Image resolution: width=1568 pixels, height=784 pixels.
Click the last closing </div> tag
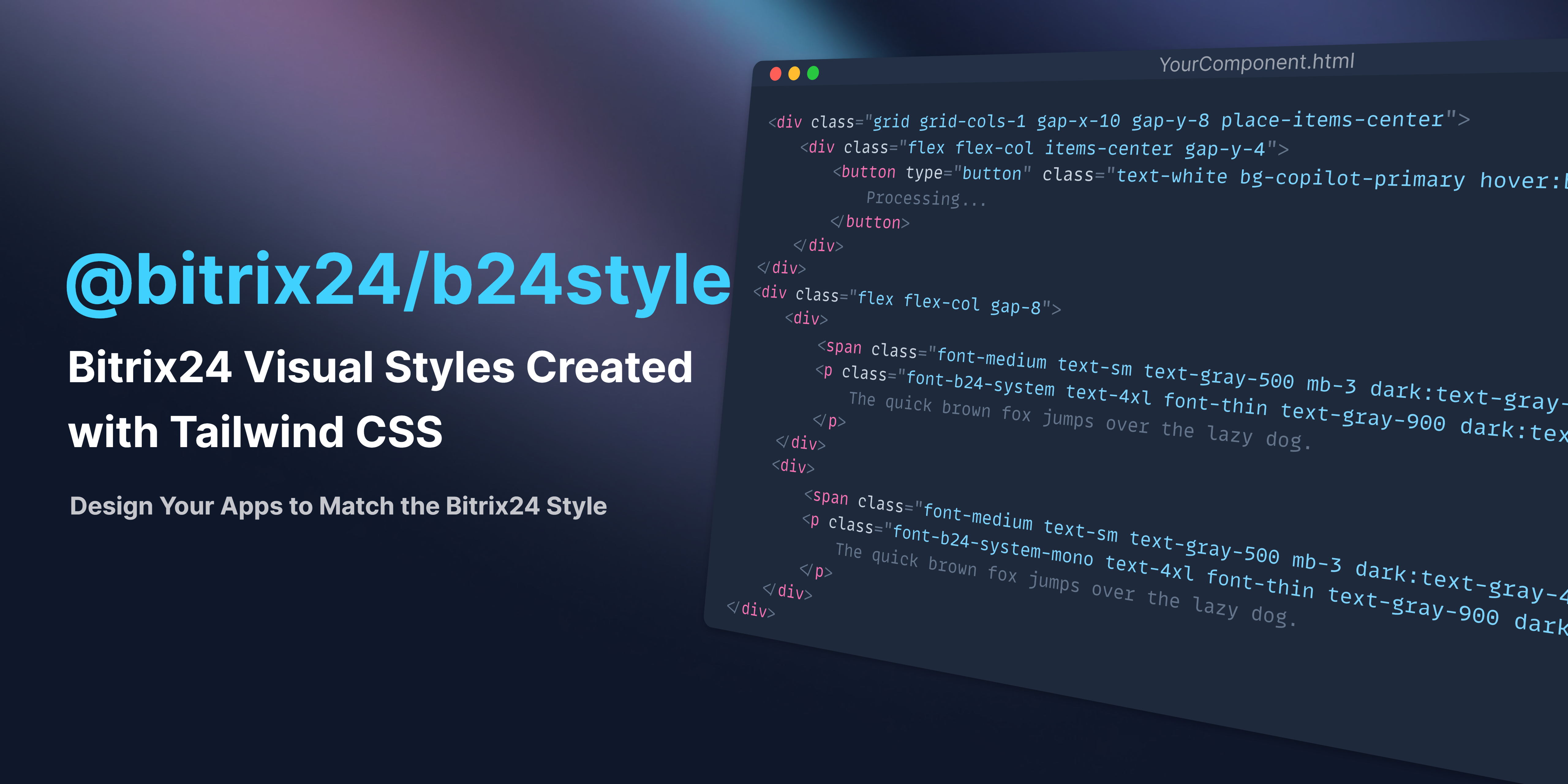pos(751,609)
